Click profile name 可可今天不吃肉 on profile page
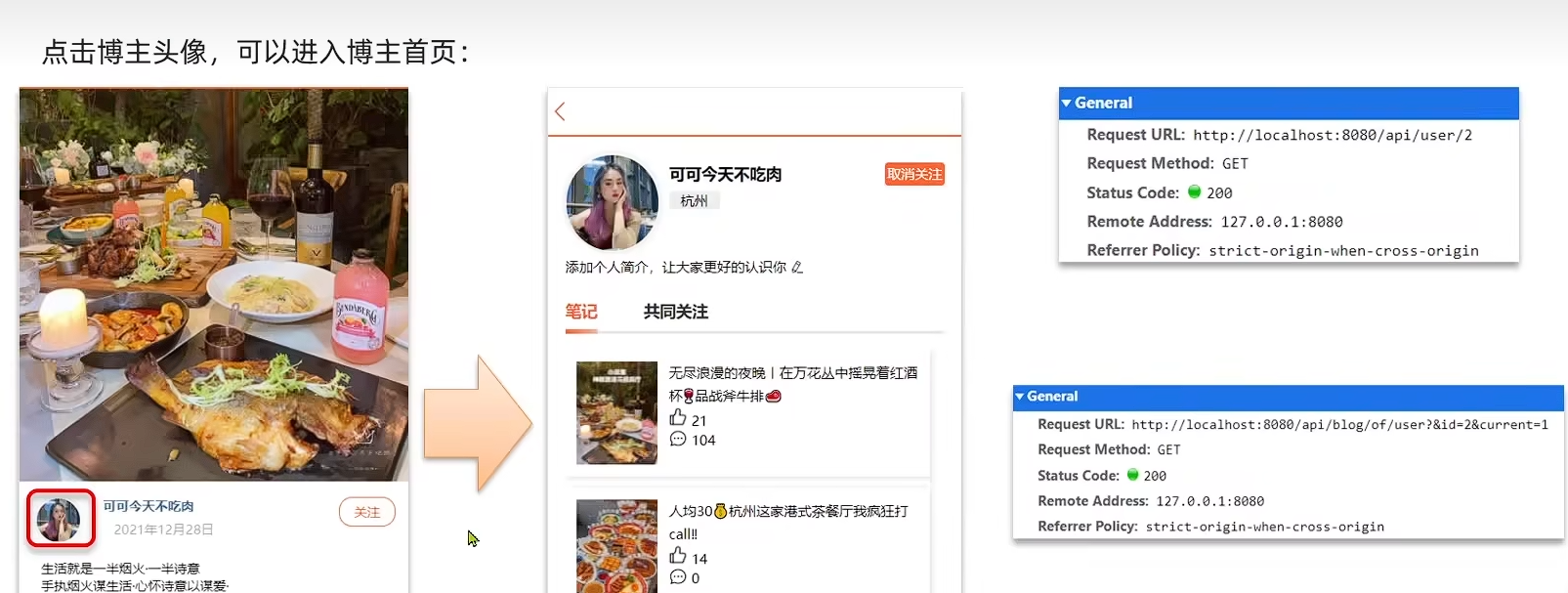1568x593 pixels. [726, 174]
